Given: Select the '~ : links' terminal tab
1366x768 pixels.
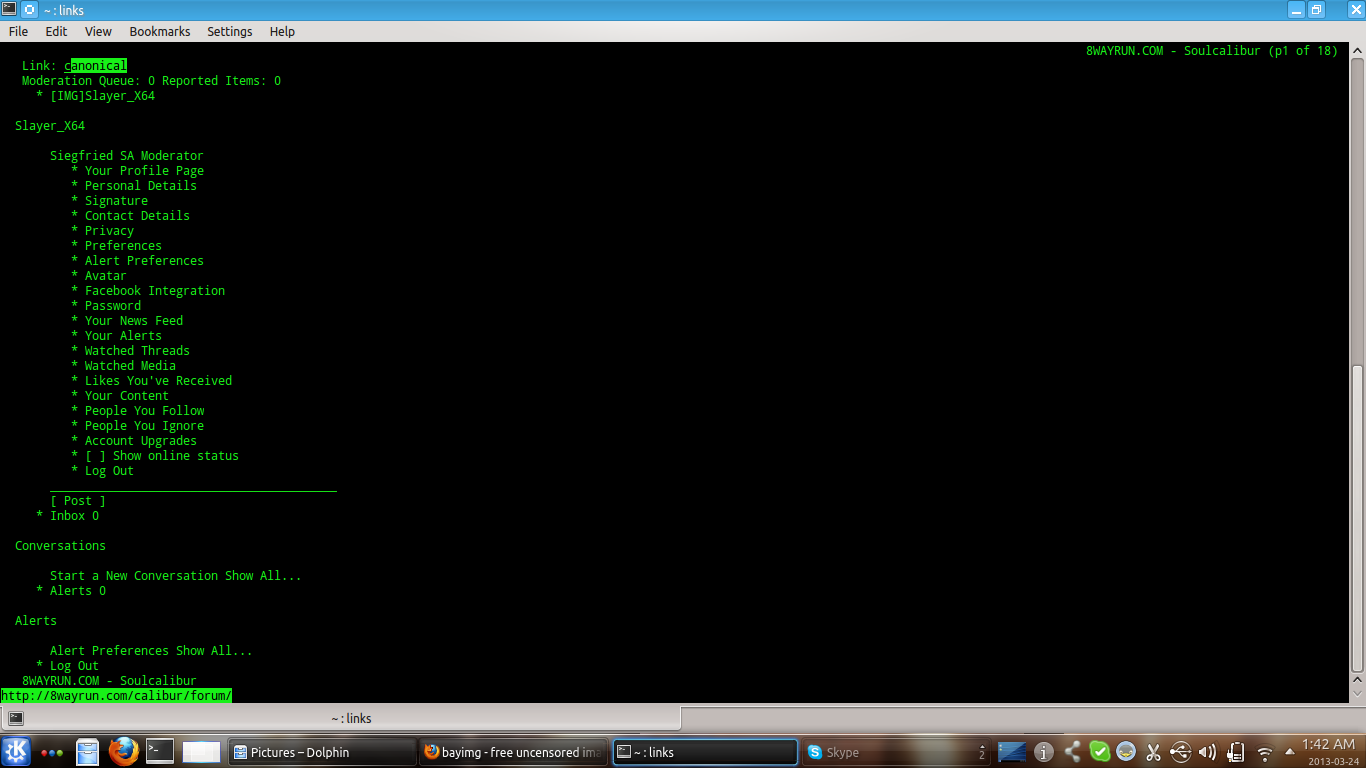Looking at the screenshot, I should [x=341, y=718].
